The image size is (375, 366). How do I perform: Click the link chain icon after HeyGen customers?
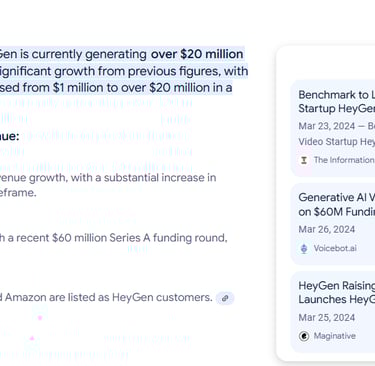[225, 298]
